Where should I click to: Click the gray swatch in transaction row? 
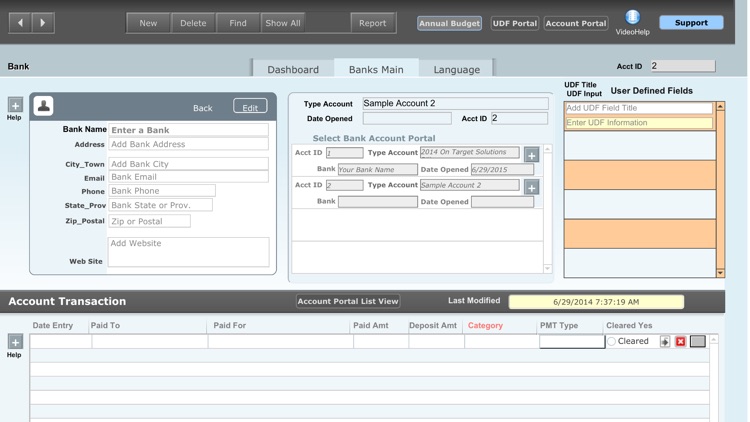tap(698, 342)
